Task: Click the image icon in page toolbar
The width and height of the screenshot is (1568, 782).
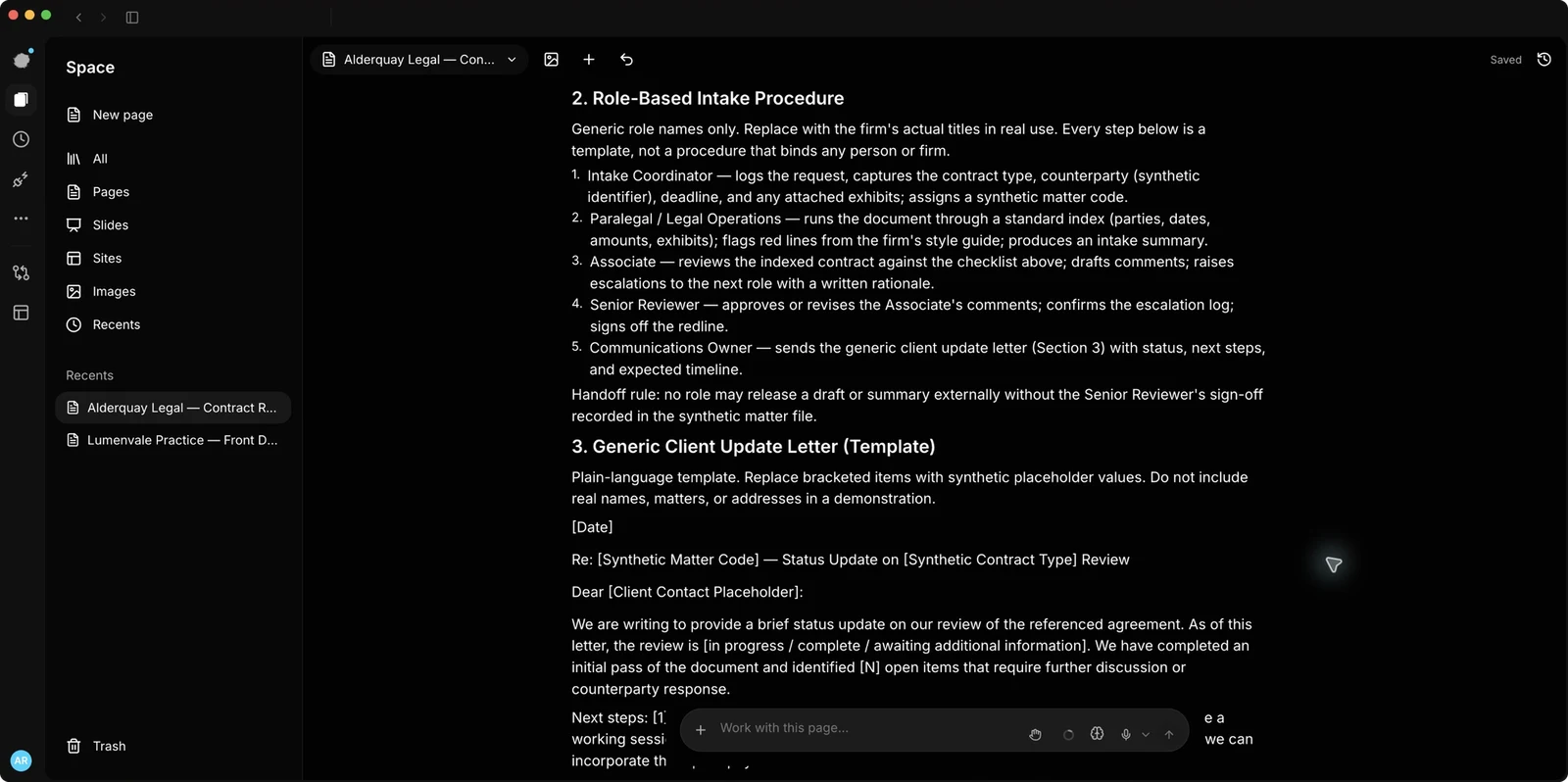Action: click(x=552, y=60)
